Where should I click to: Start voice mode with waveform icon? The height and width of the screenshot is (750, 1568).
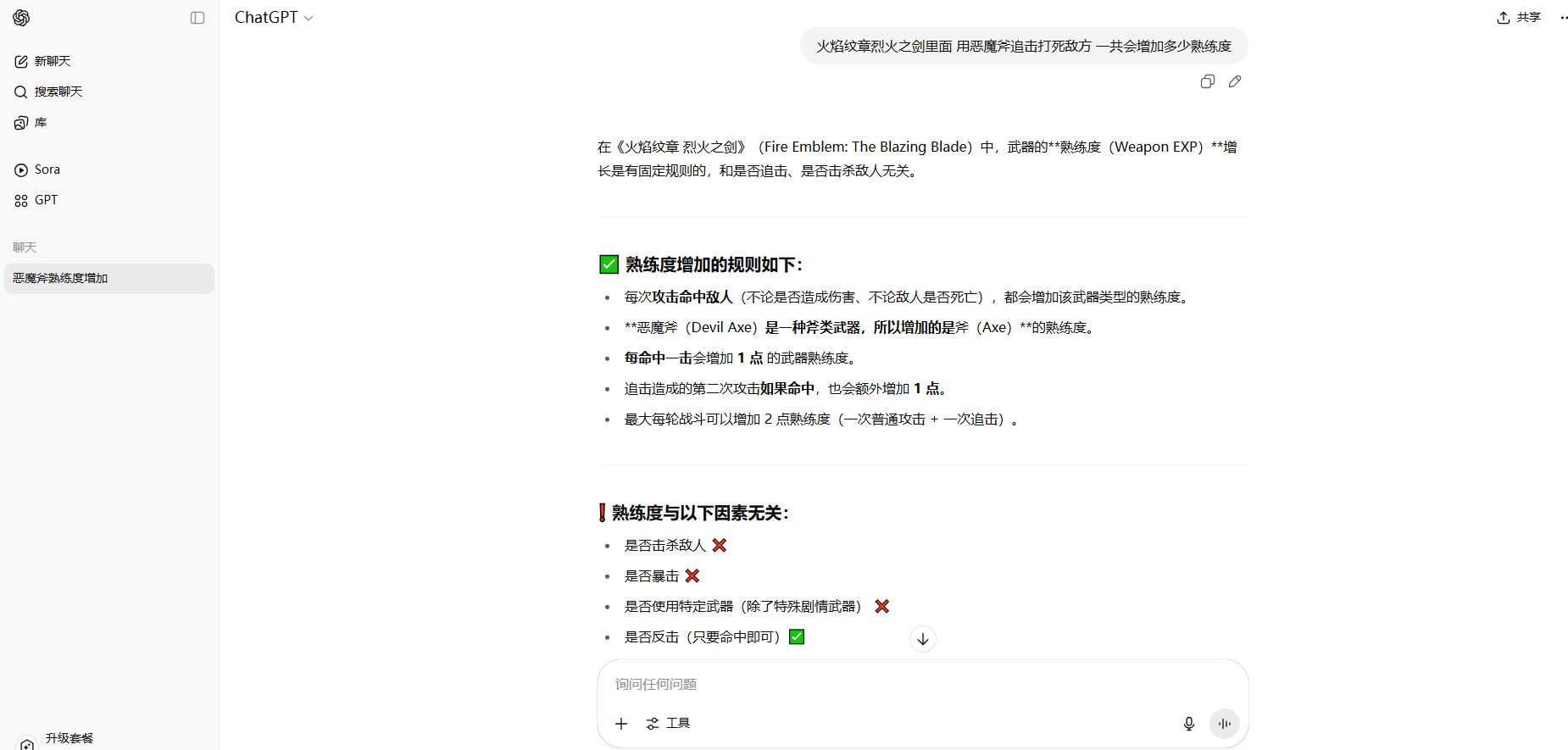(x=1225, y=724)
